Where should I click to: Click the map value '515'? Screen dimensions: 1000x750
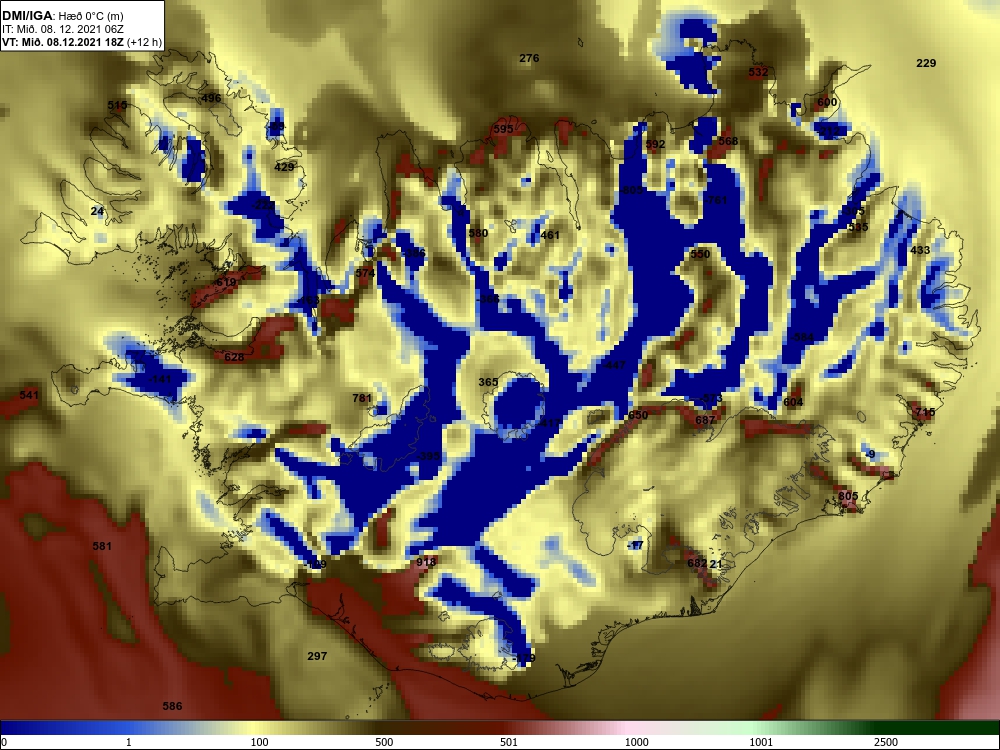point(117,105)
